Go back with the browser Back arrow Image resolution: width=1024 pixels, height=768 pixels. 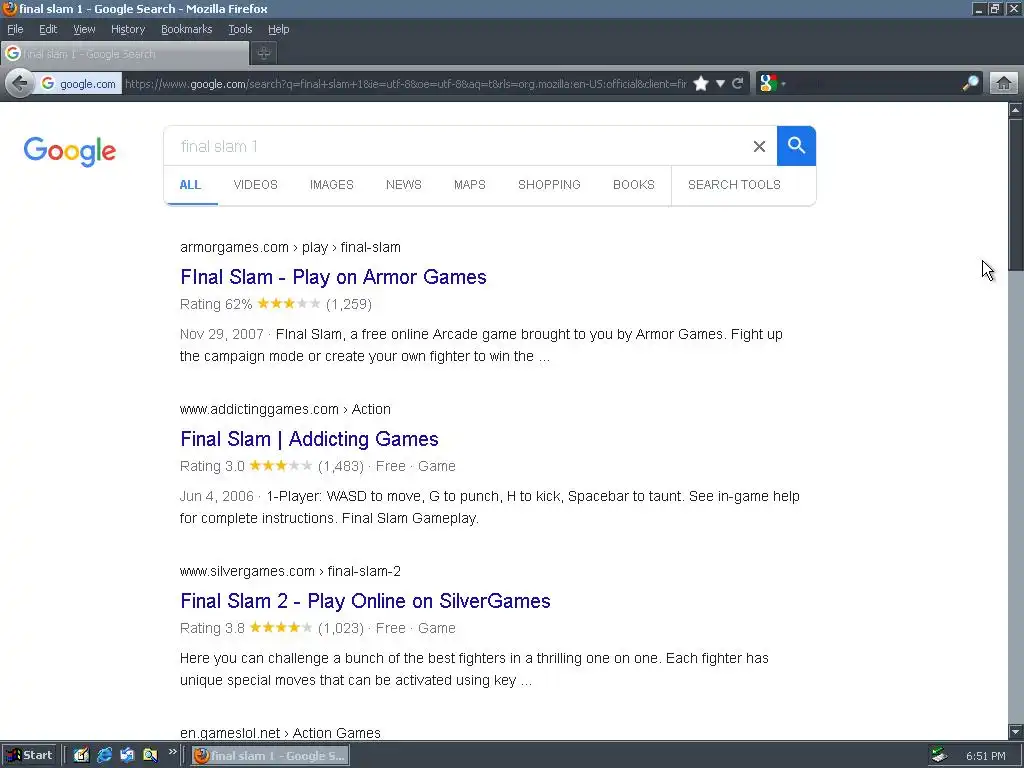click(x=20, y=84)
